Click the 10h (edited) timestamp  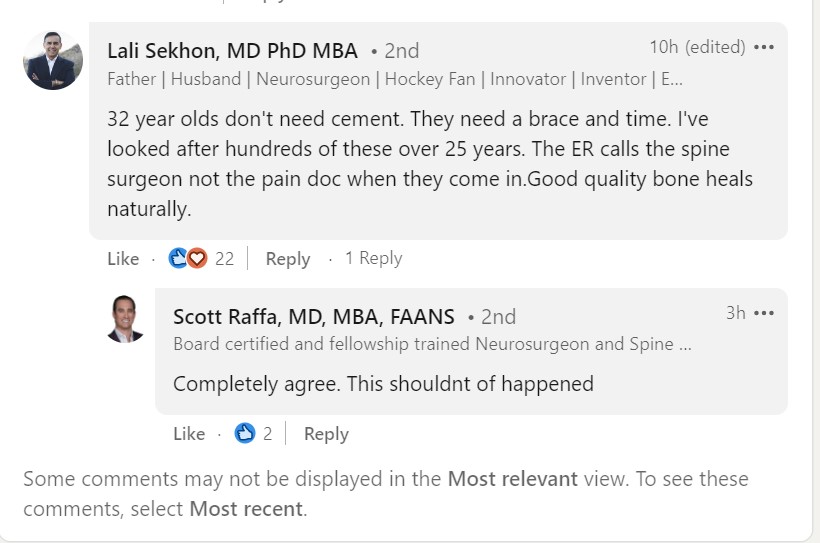697,47
